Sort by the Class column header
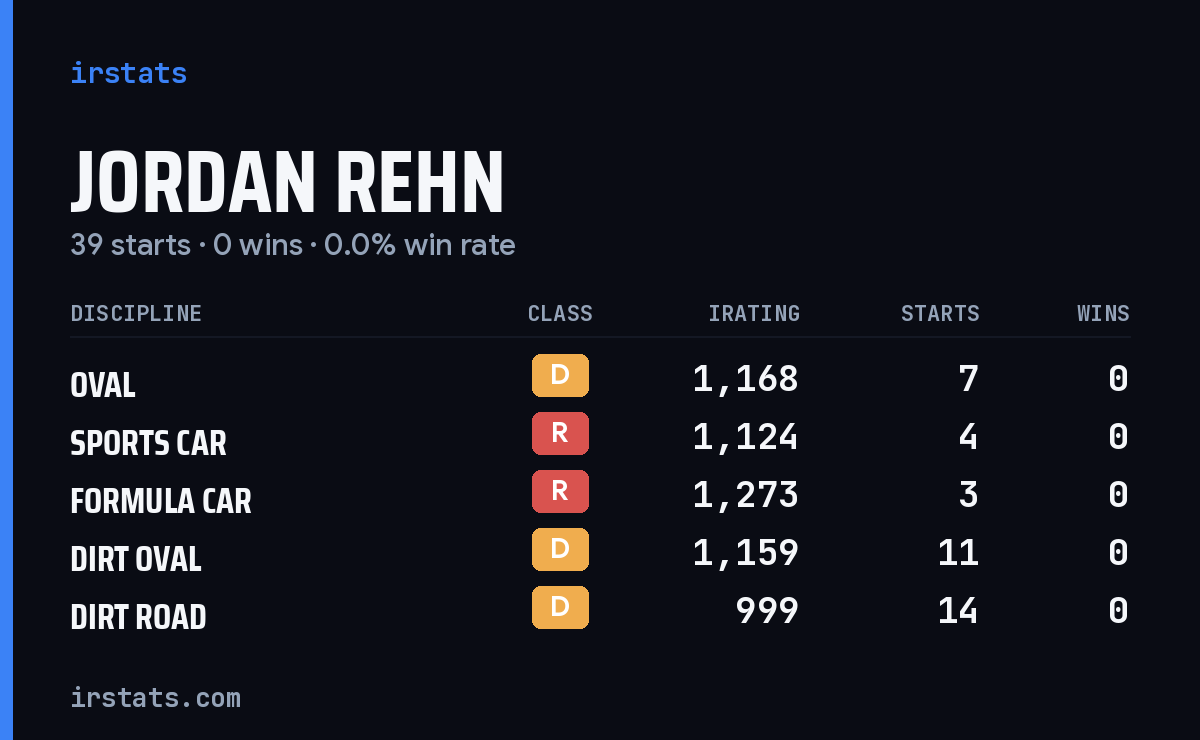The image size is (1200, 740). point(560,314)
